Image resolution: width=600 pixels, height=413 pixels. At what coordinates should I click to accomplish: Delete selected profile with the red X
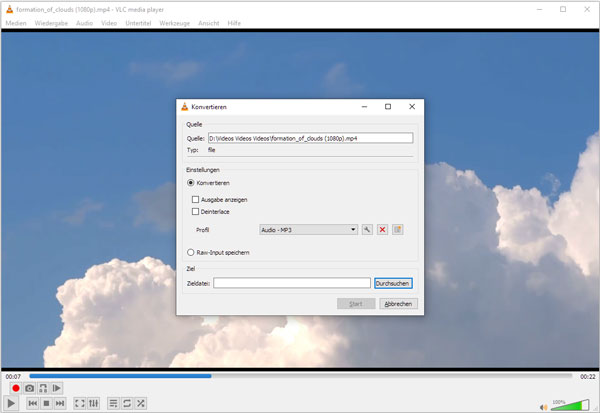point(382,230)
